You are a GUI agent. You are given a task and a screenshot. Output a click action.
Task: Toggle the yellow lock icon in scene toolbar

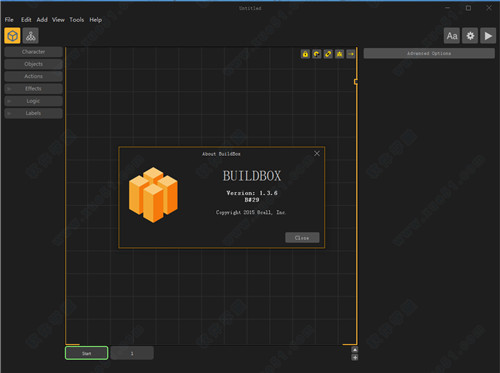(x=305, y=54)
